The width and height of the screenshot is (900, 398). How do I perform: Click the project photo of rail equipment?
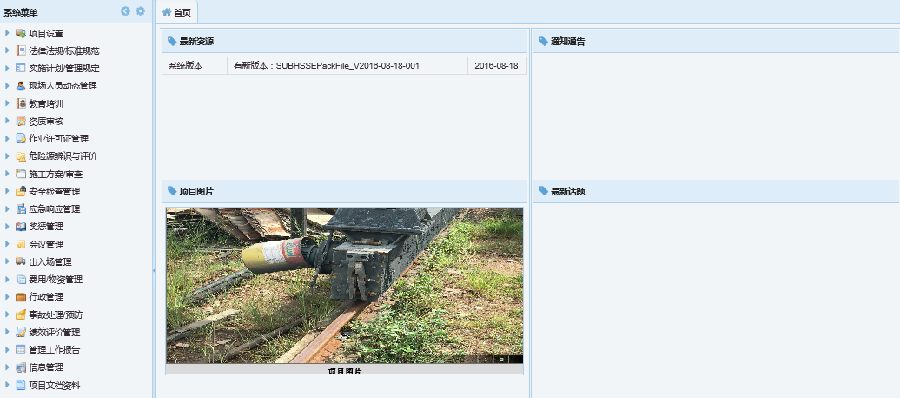344,285
